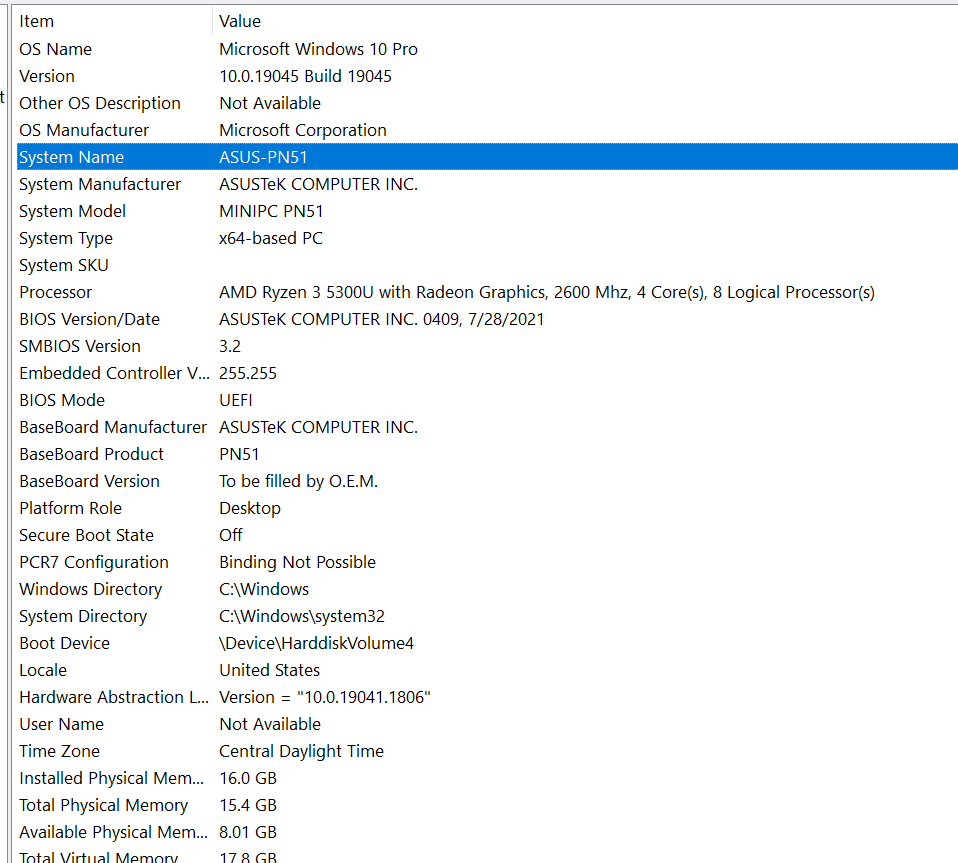Click the value '15.4 GB'

click(x=248, y=805)
